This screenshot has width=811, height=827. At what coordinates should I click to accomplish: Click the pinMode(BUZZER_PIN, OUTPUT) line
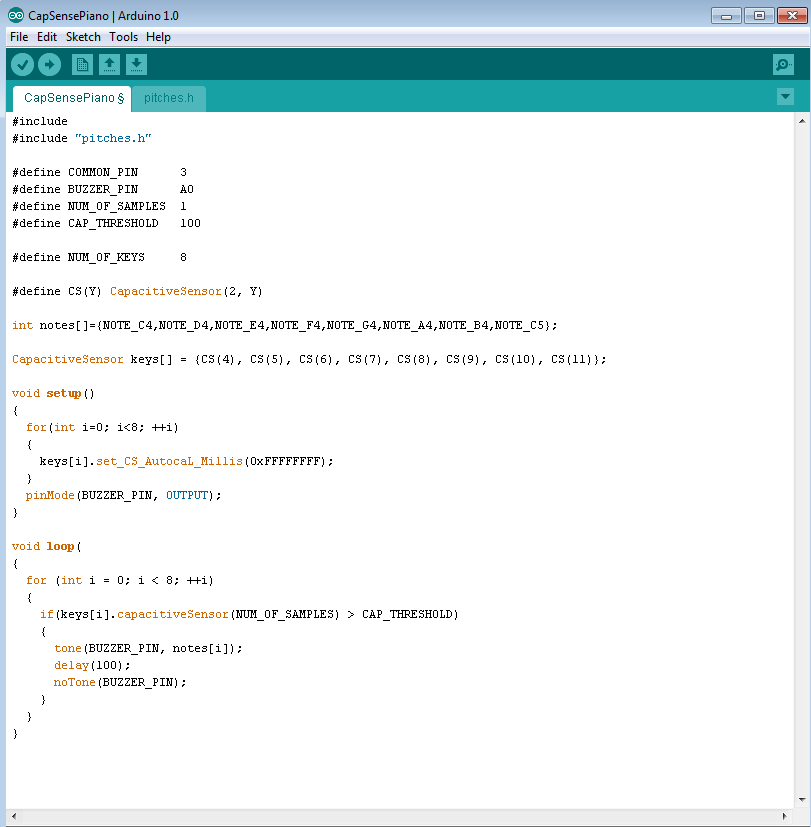pyautogui.click(x=123, y=495)
